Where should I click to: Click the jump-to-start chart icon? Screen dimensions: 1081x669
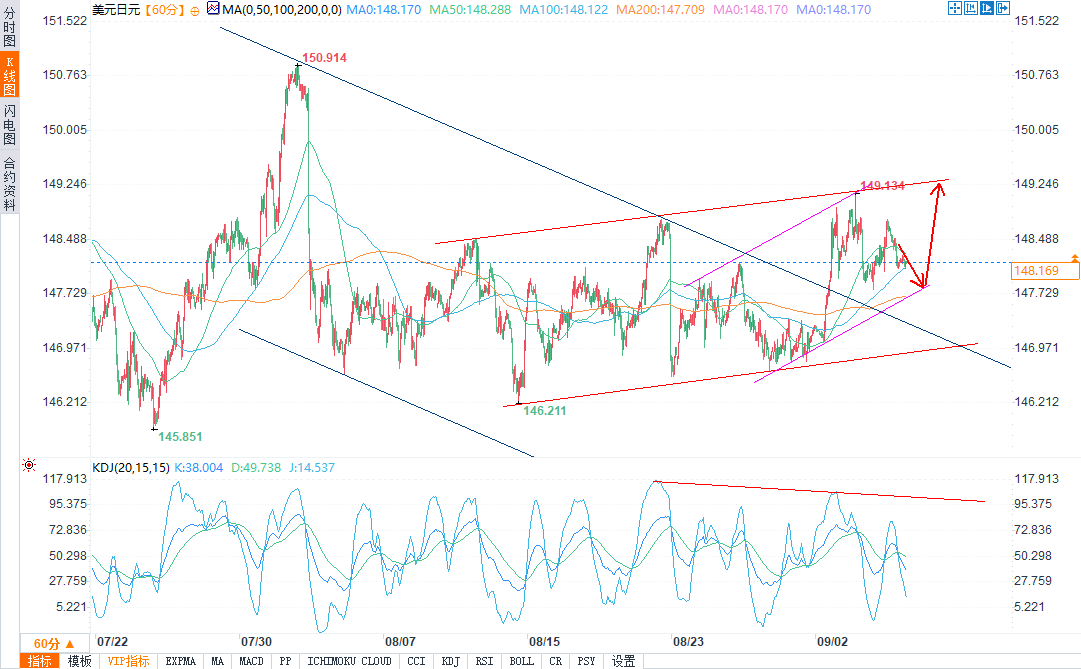(971, 8)
